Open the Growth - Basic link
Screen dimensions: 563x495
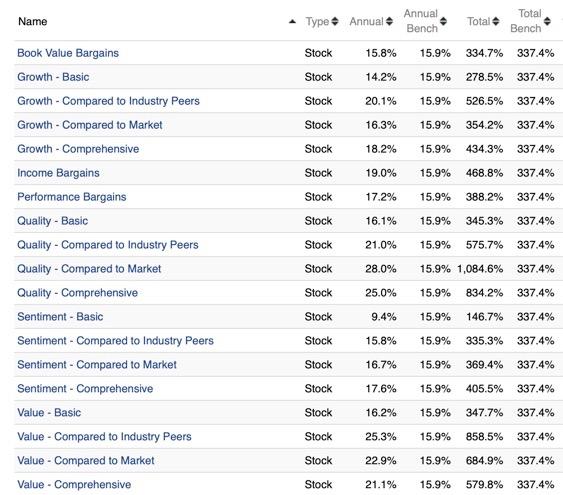(x=53, y=77)
